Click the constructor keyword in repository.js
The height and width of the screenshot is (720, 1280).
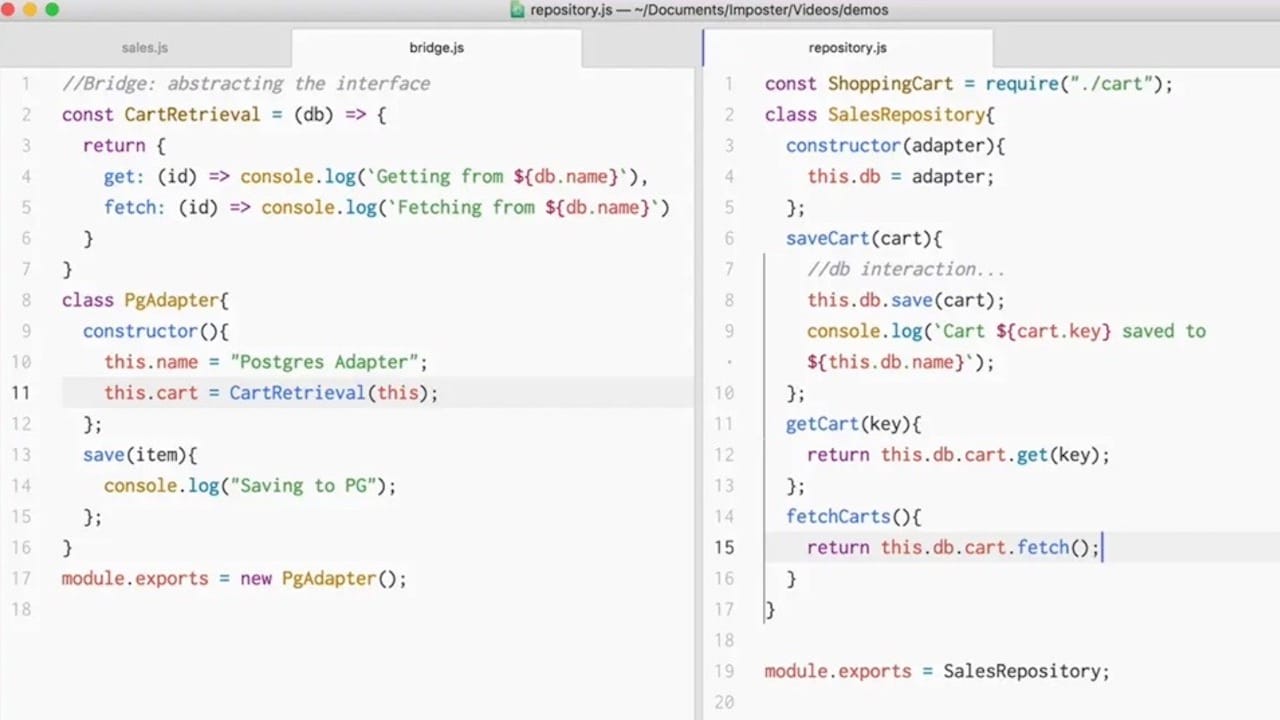coord(843,145)
